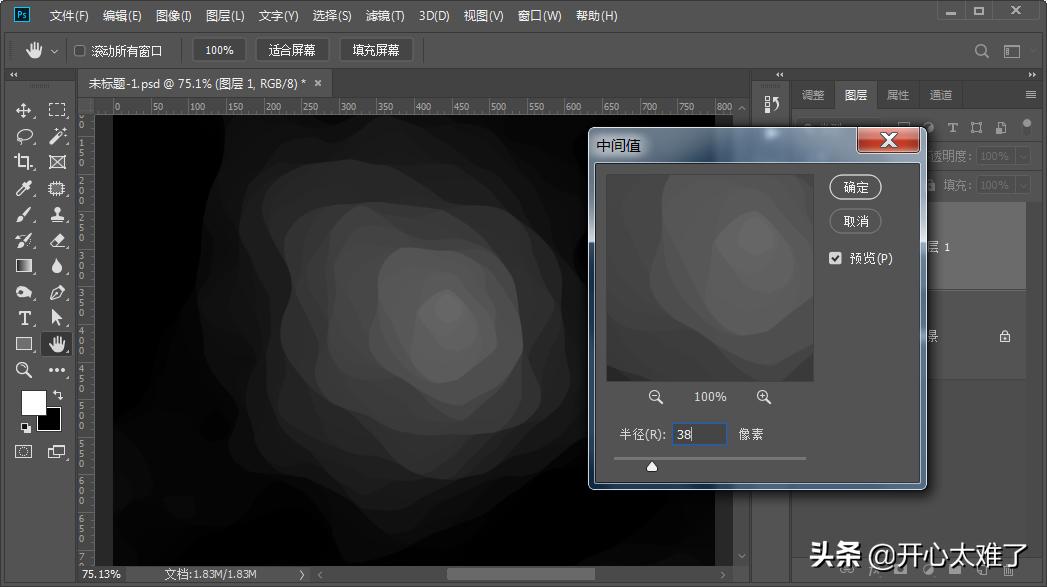Select the Move tool
Screen dimensions: 1047x587
[x=24, y=110]
